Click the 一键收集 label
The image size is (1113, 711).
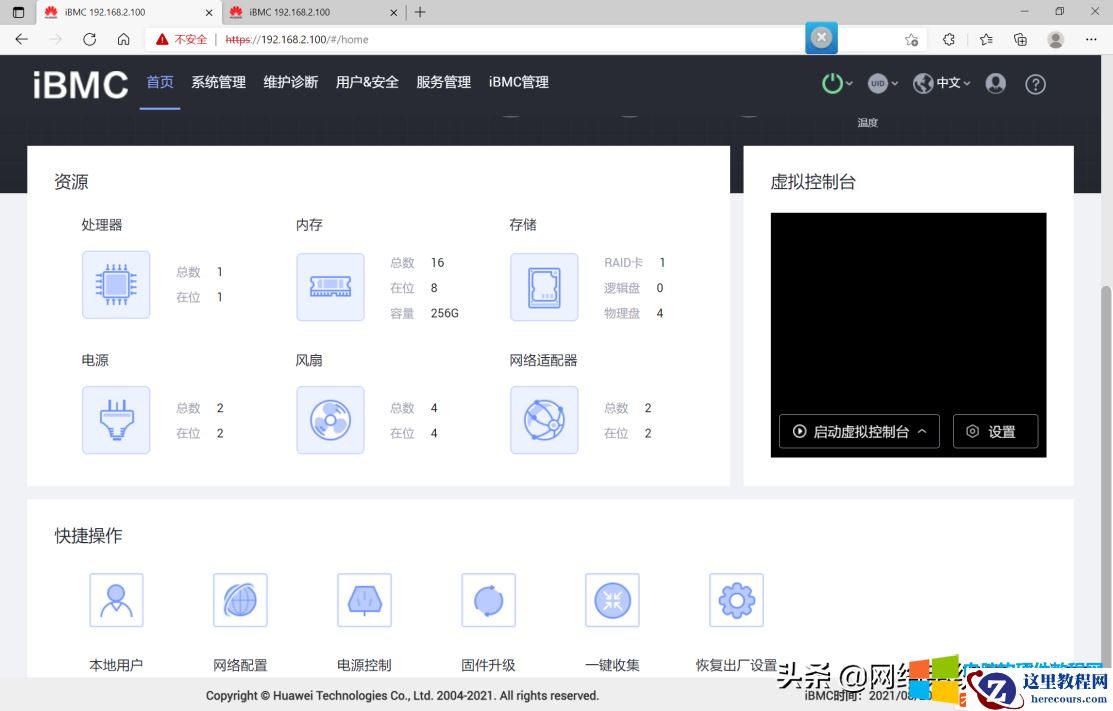612,665
